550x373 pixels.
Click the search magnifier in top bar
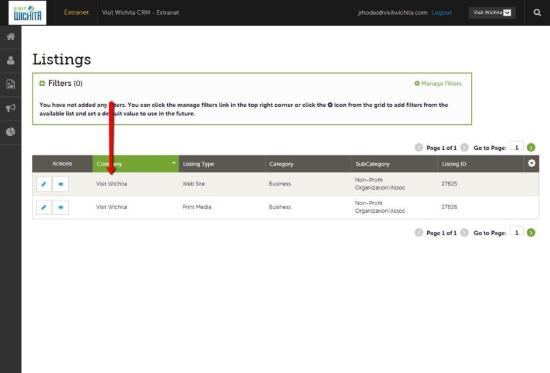point(537,13)
